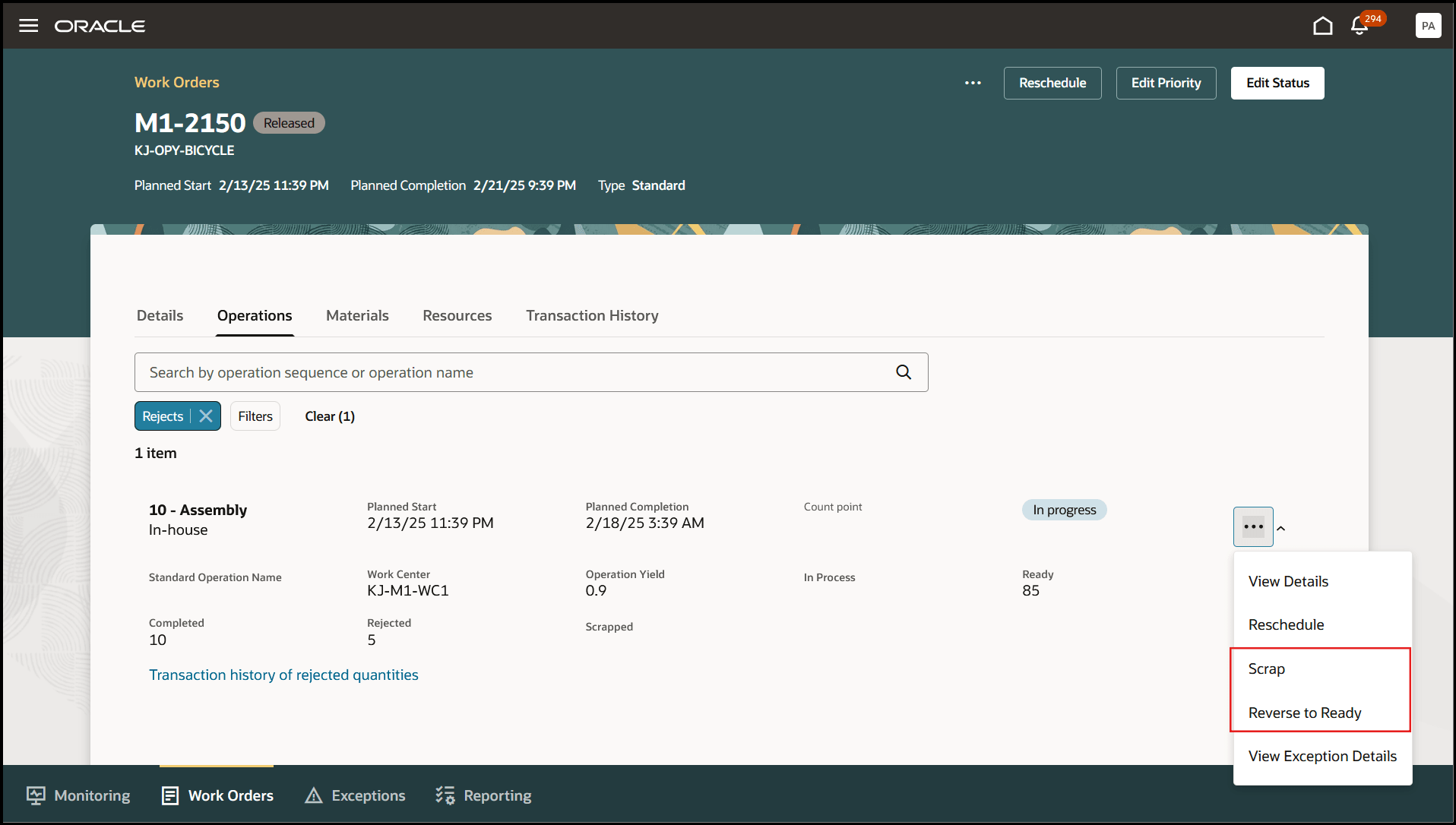Viewport: 1456px width, 825px height.
Task: Click the Rejects filter chip label
Action: click(163, 416)
